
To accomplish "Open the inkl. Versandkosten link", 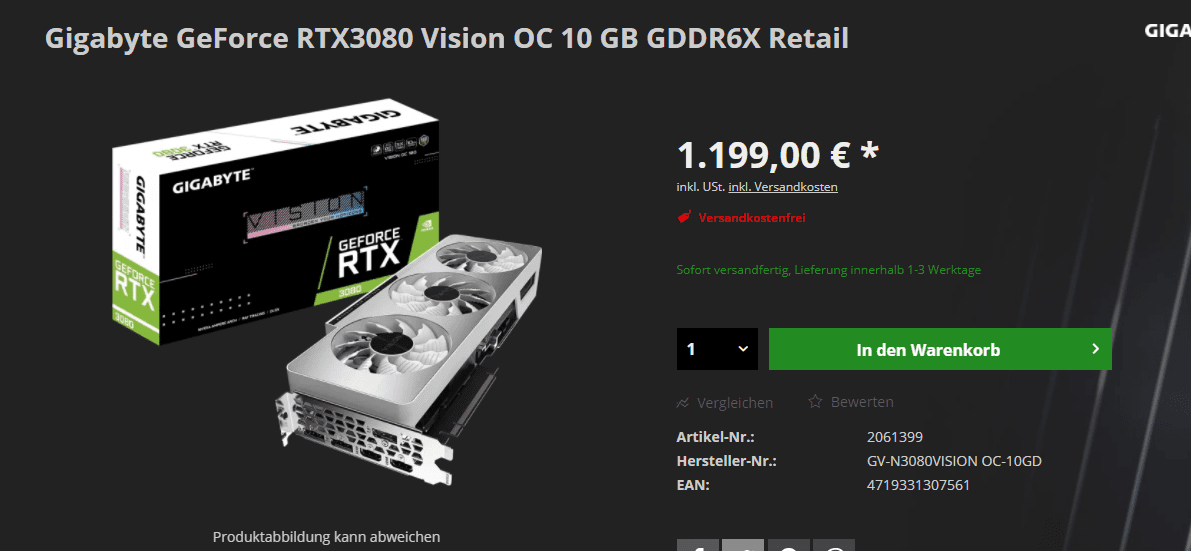I will (x=783, y=186).
